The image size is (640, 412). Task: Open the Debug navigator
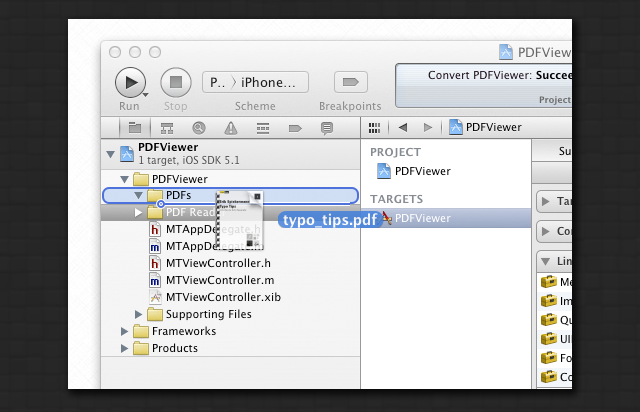pyautogui.click(x=263, y=128)
